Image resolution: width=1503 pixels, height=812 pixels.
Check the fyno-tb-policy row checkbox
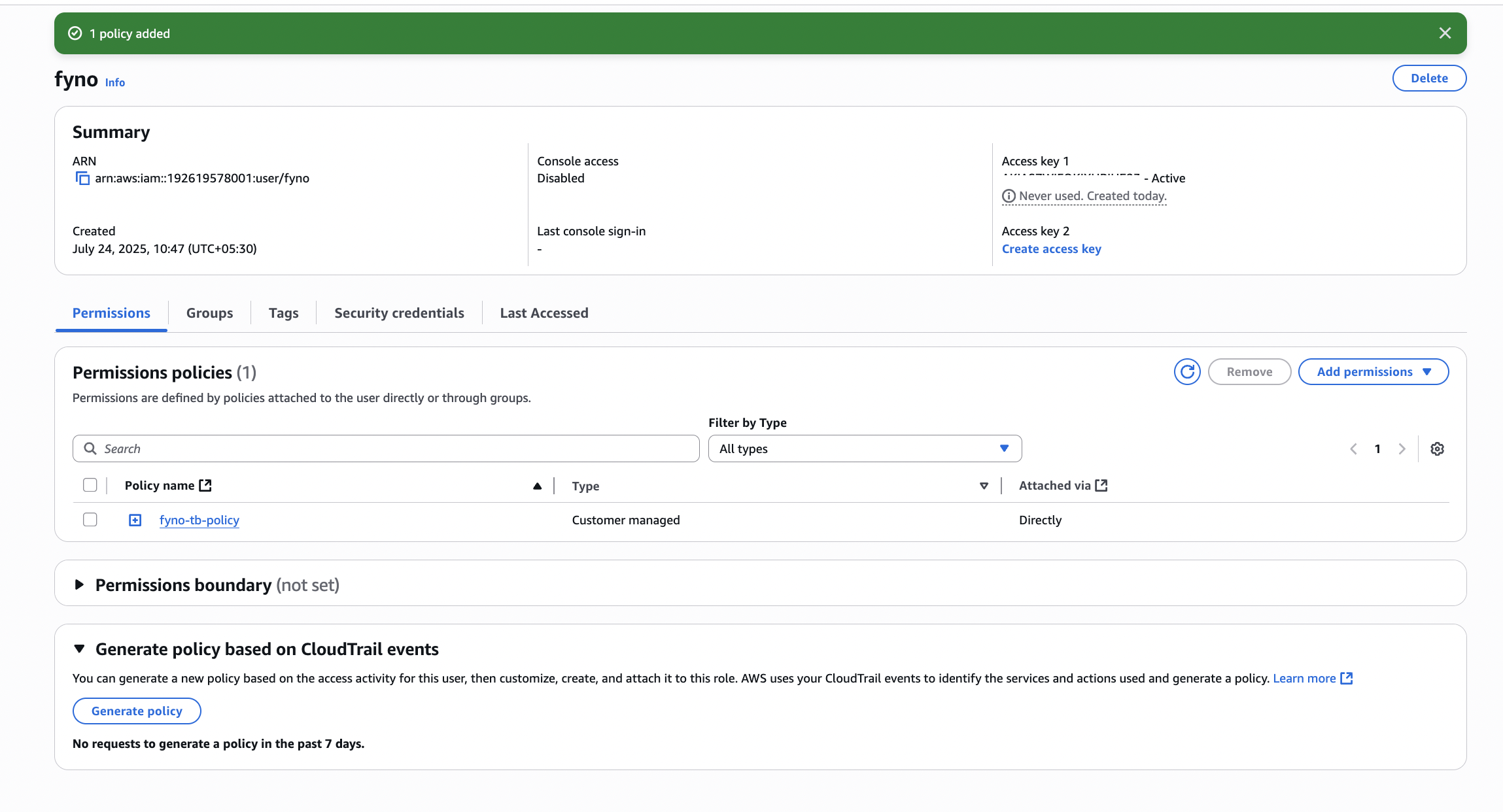click(x=90, y=520)
